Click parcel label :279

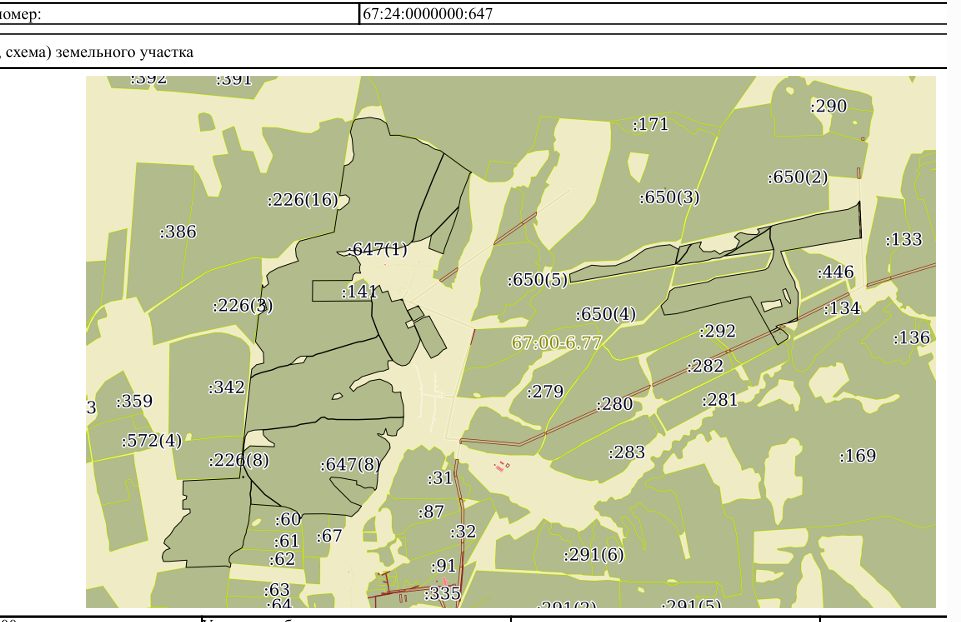545,391
